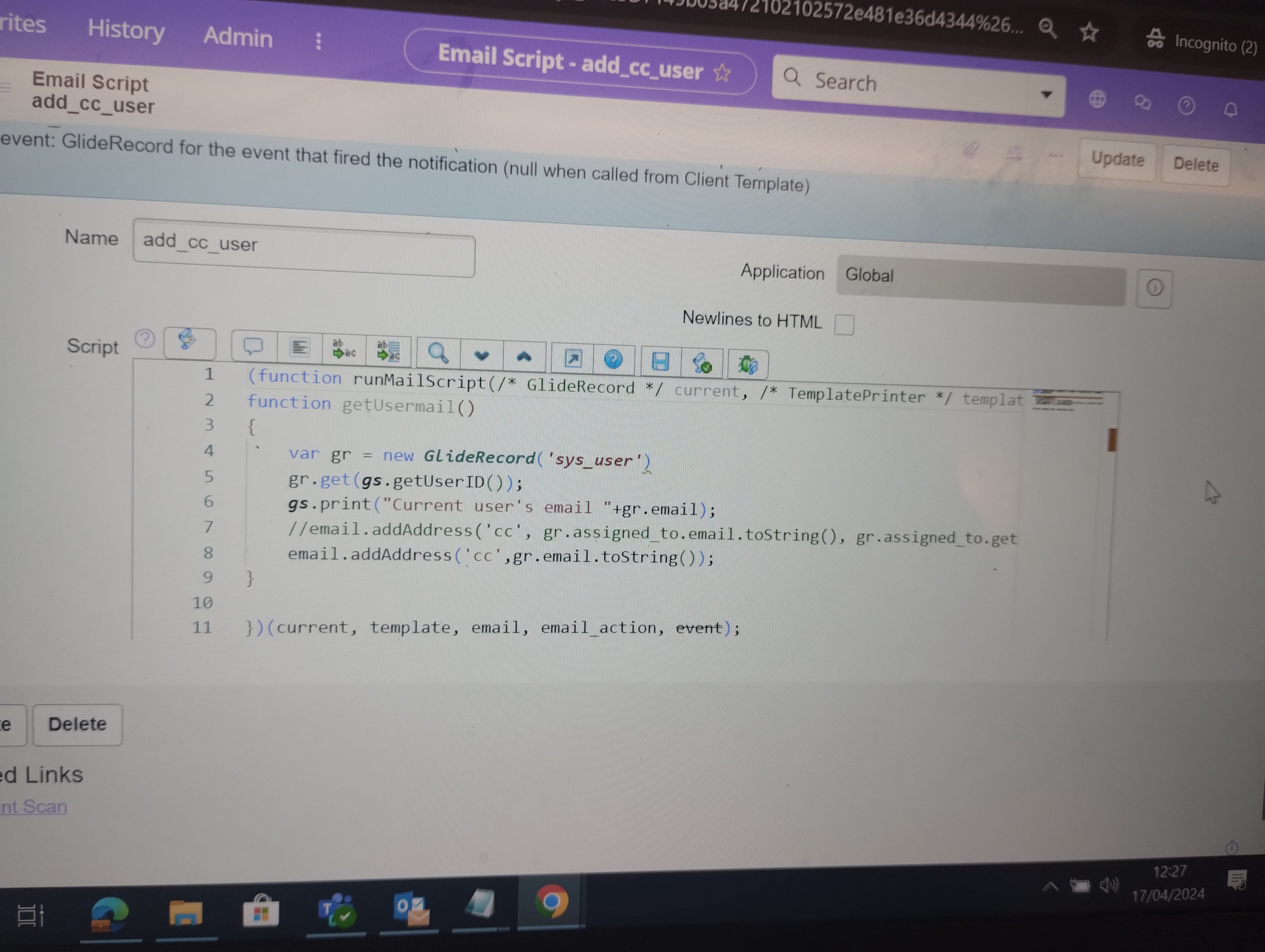The width and height of the screenshot is (1265, 952).
Task: Click the Format Code toolbar icon
Action: point(300,347)
